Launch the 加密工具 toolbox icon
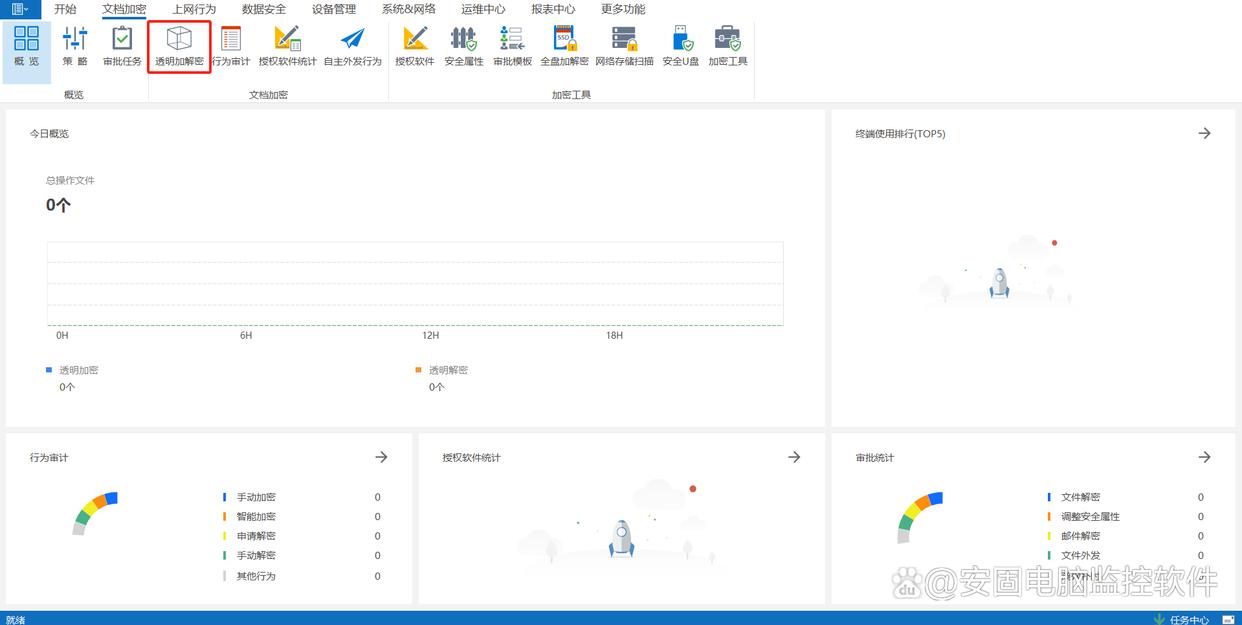The image size is (1242, 625). point(727,47)
